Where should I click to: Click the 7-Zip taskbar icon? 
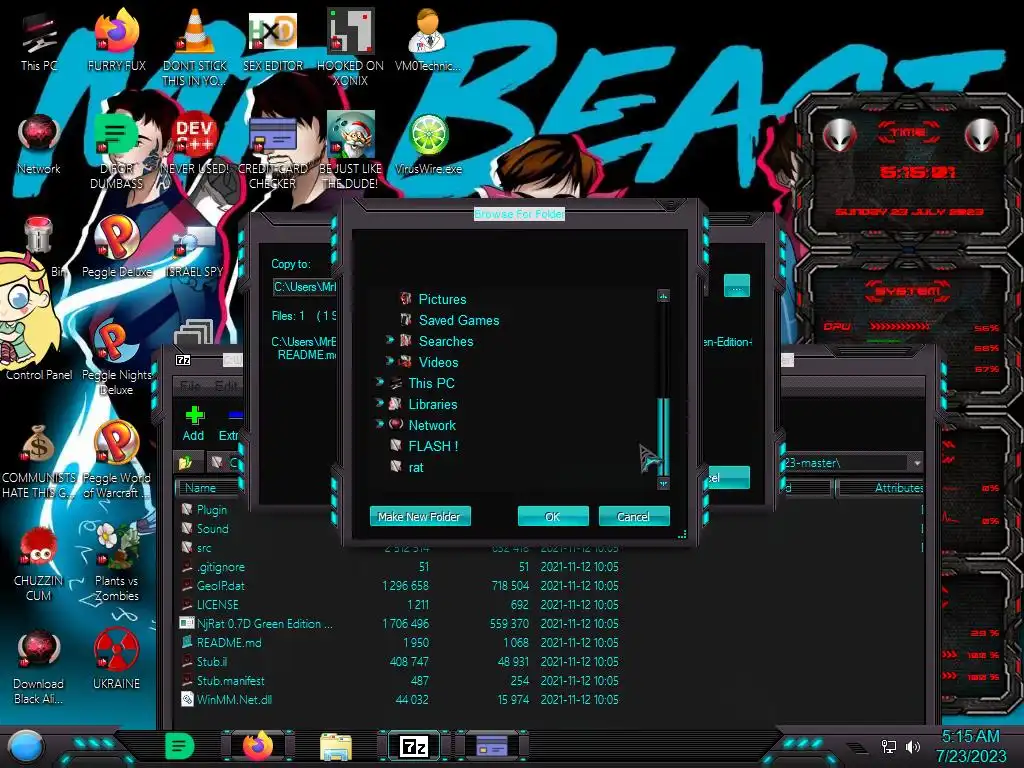coord(413,746)
